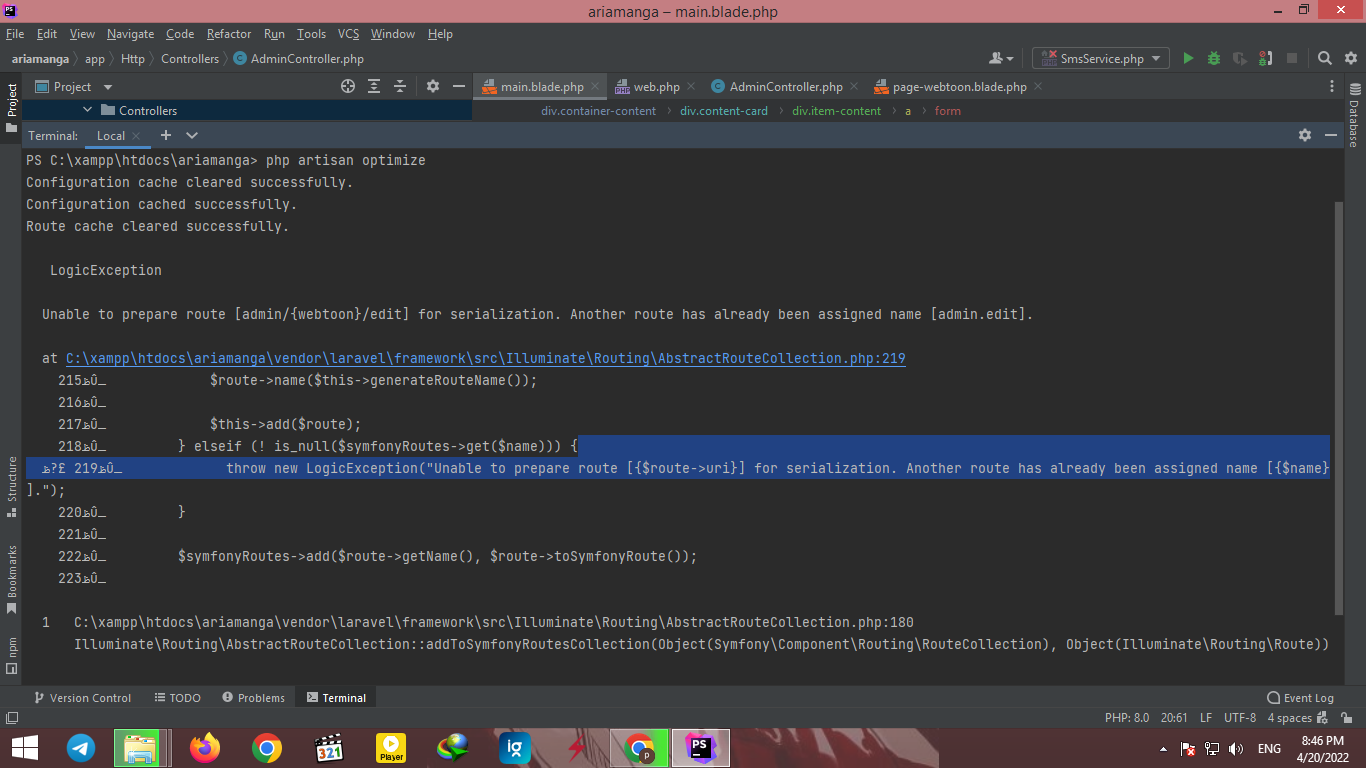The image size is (1366, 768).
Task: Open terminal session options dropdown arrow
Action: [x=192, y=135]
